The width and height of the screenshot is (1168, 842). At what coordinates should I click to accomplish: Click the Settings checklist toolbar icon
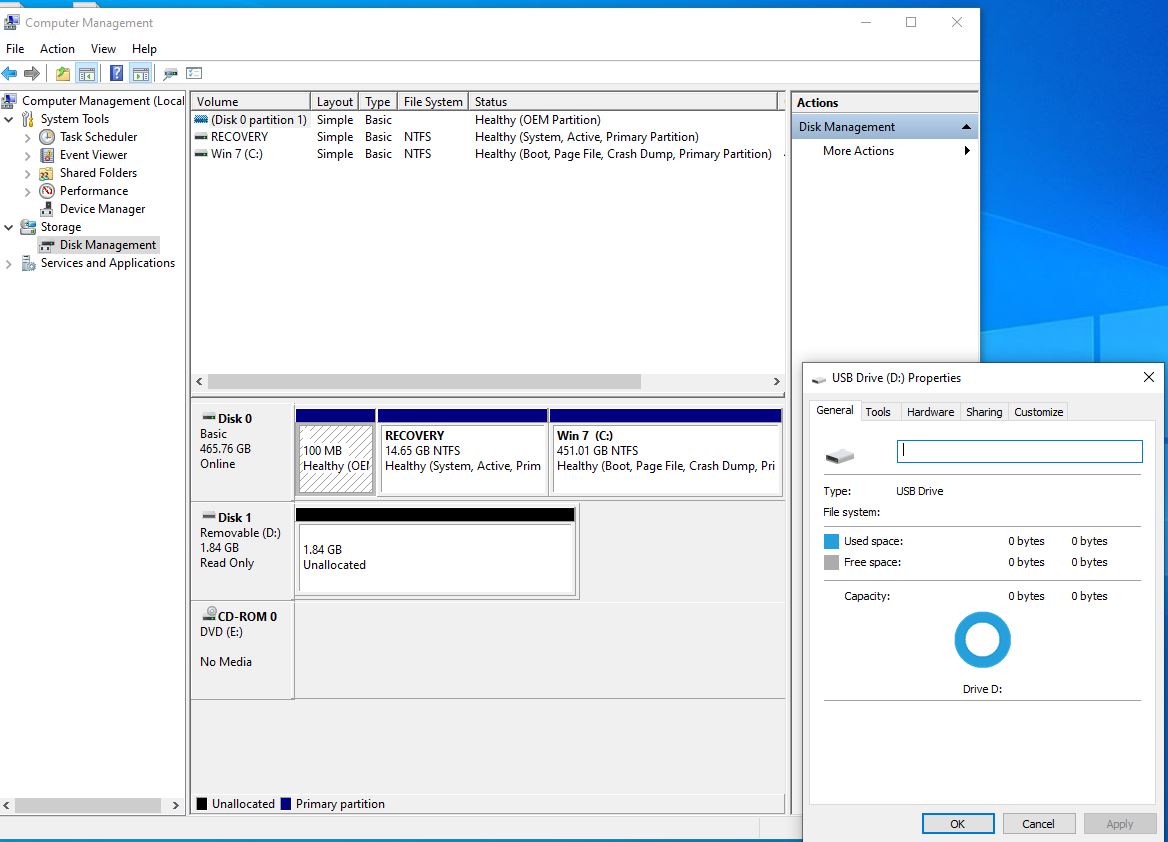coord(194,73)
